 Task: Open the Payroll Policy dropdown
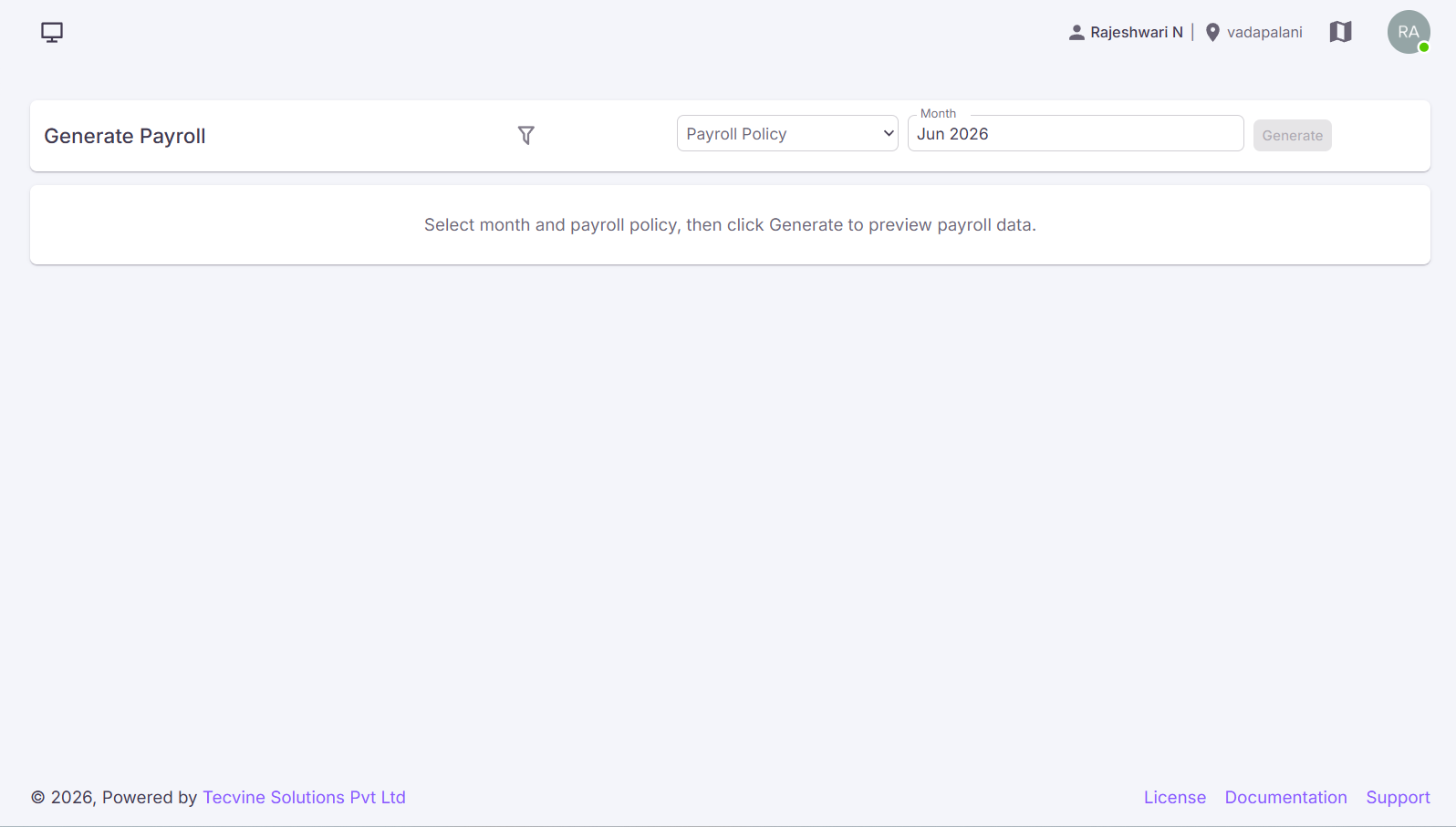(x=787, y=133)
